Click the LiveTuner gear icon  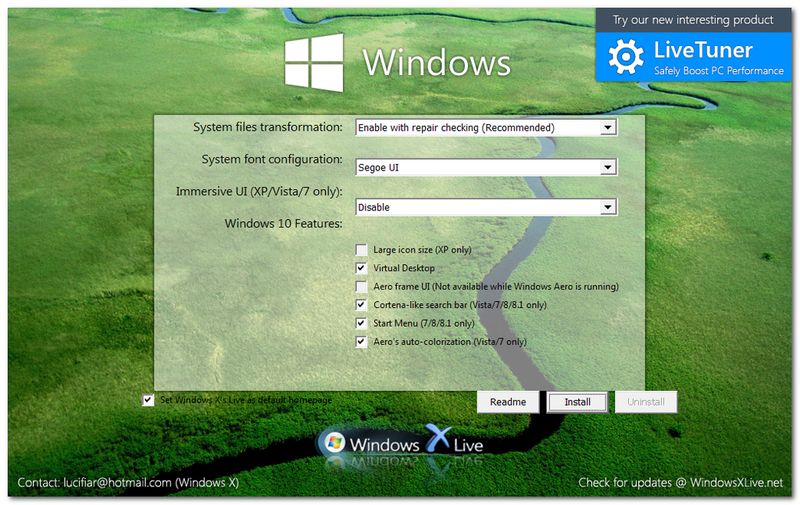pyautogui.click(x=626, y=57)
